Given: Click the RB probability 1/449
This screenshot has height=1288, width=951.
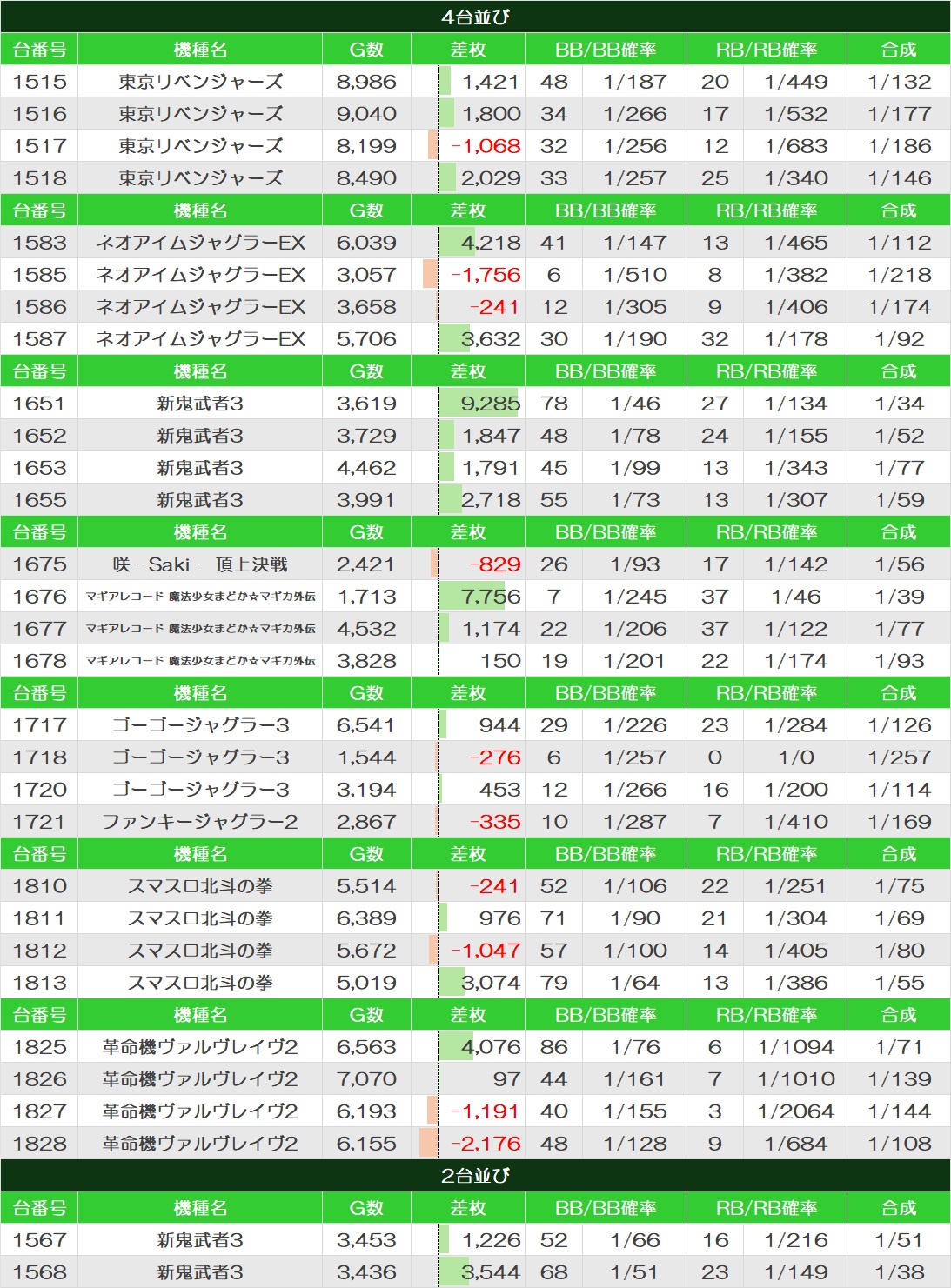Looking at the screenshot, I should pos(796,82).
